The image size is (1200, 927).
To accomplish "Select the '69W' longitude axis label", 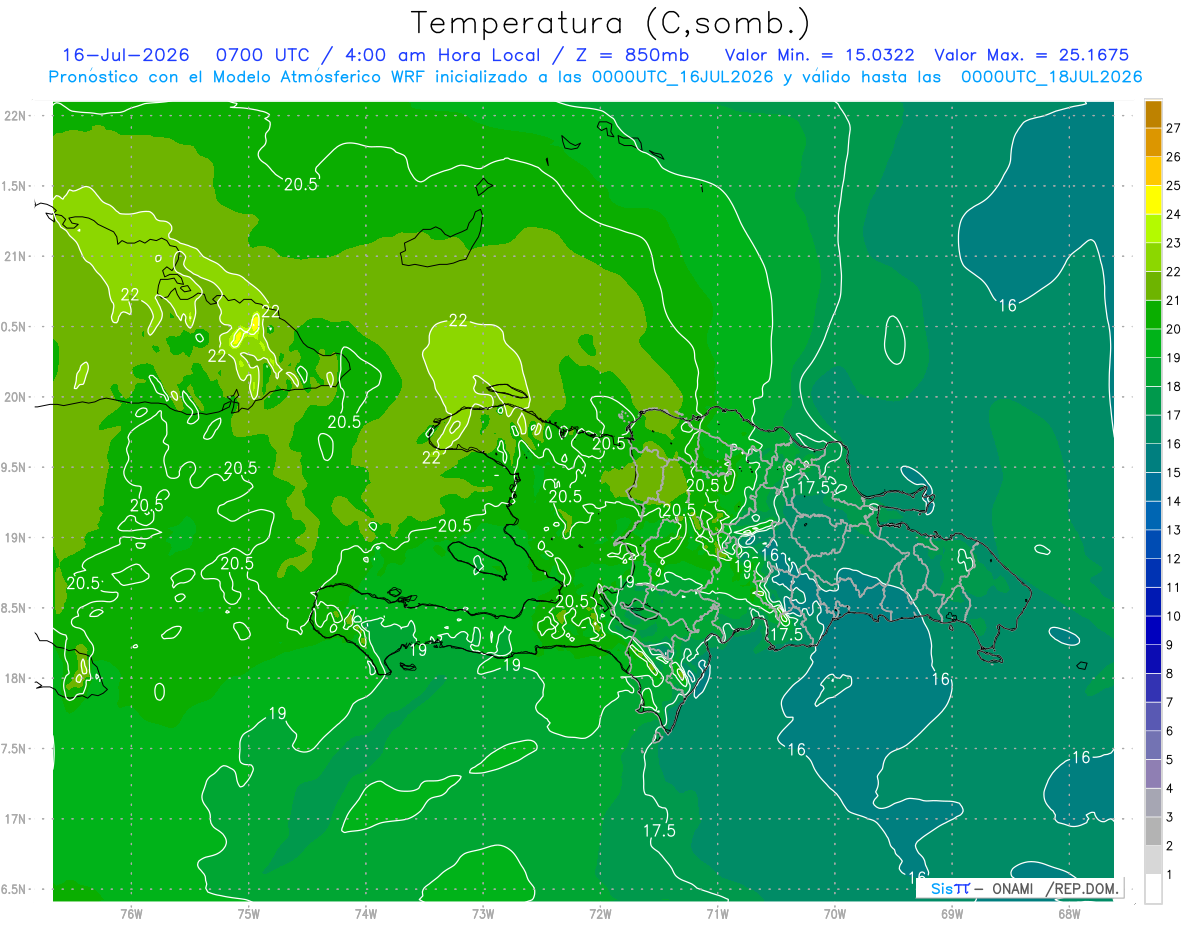I will coord(952,913).
